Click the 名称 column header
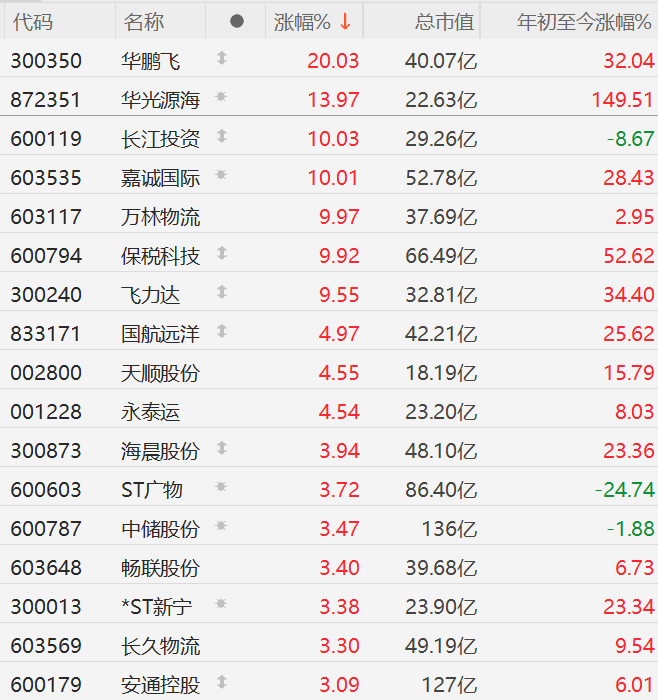The height and width of the screenshot is (700, 658). 144,22
